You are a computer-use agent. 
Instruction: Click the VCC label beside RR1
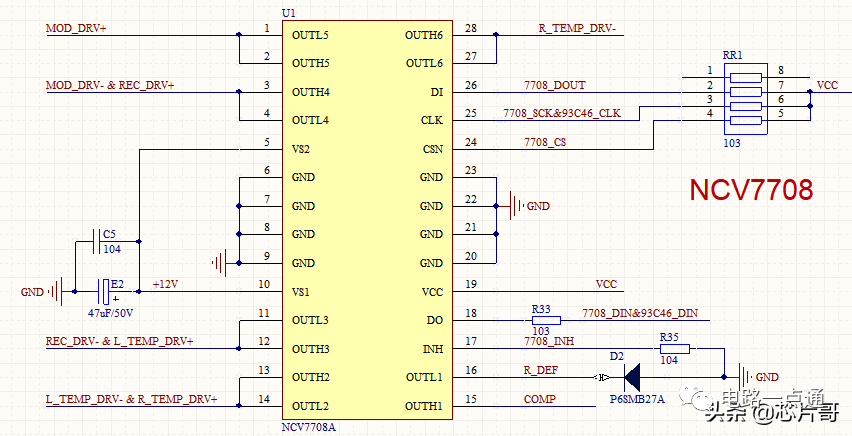pos(827,85)
